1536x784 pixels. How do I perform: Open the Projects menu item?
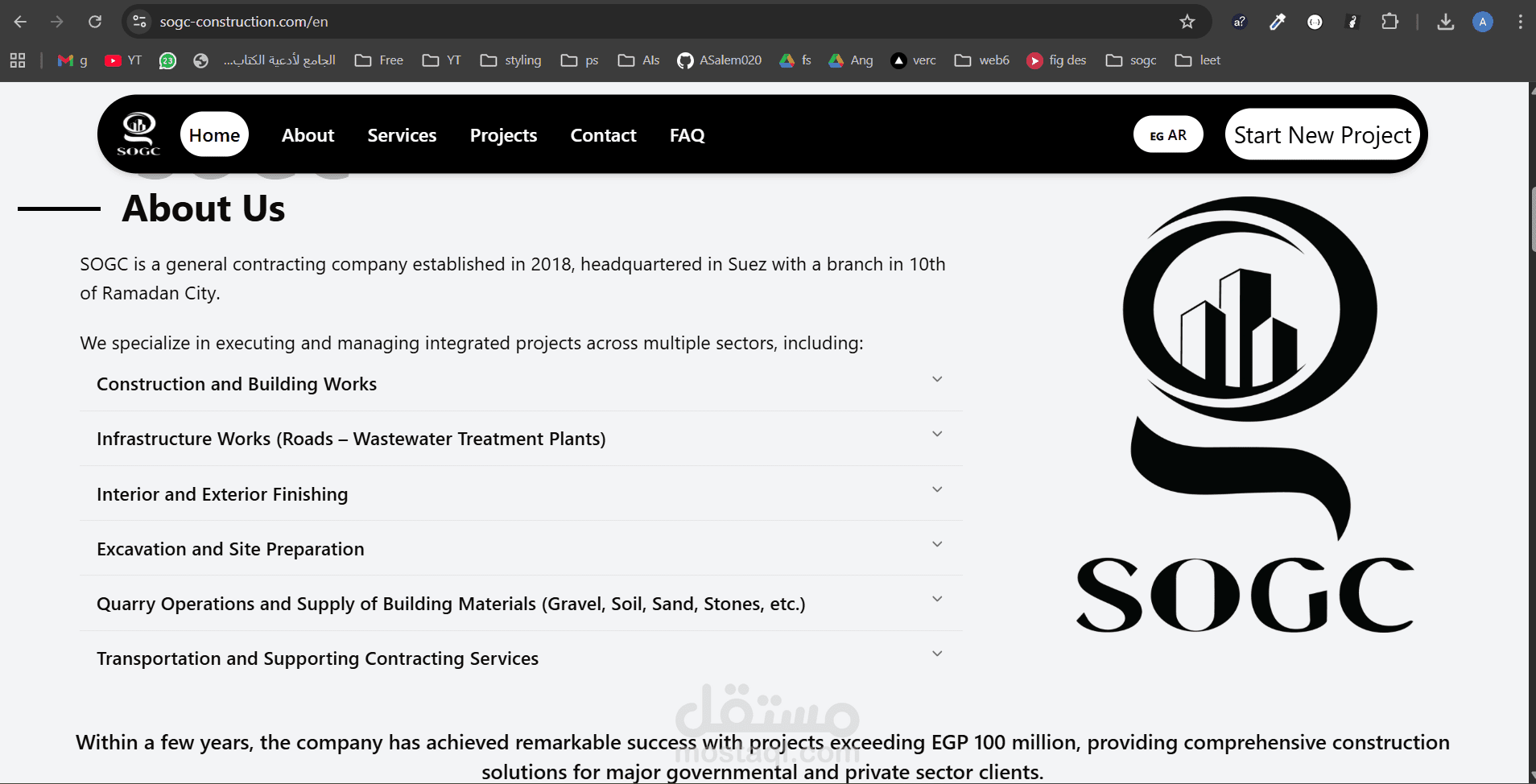pos(503,135)
